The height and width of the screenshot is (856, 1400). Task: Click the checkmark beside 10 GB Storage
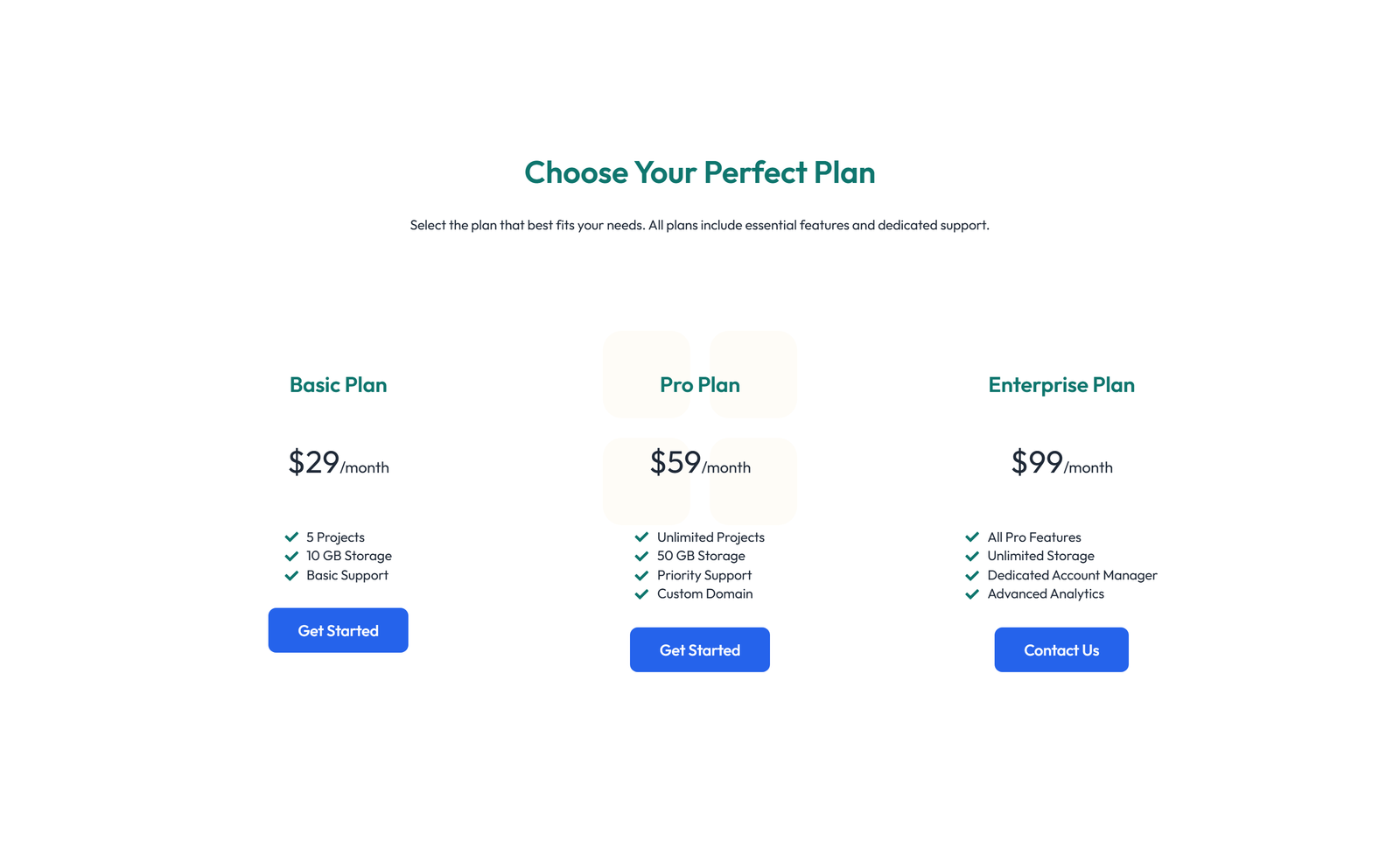[x=291, y=556]
